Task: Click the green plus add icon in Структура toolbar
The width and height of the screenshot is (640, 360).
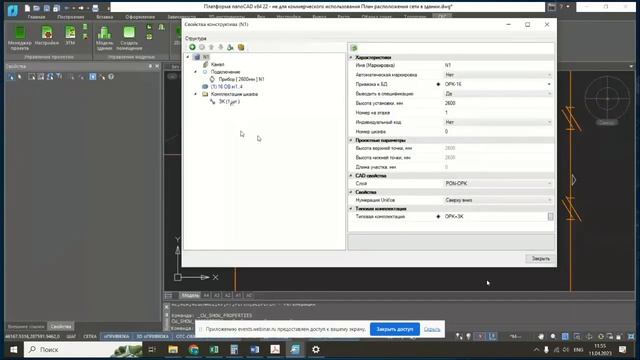Action: [x=192, y=47]
